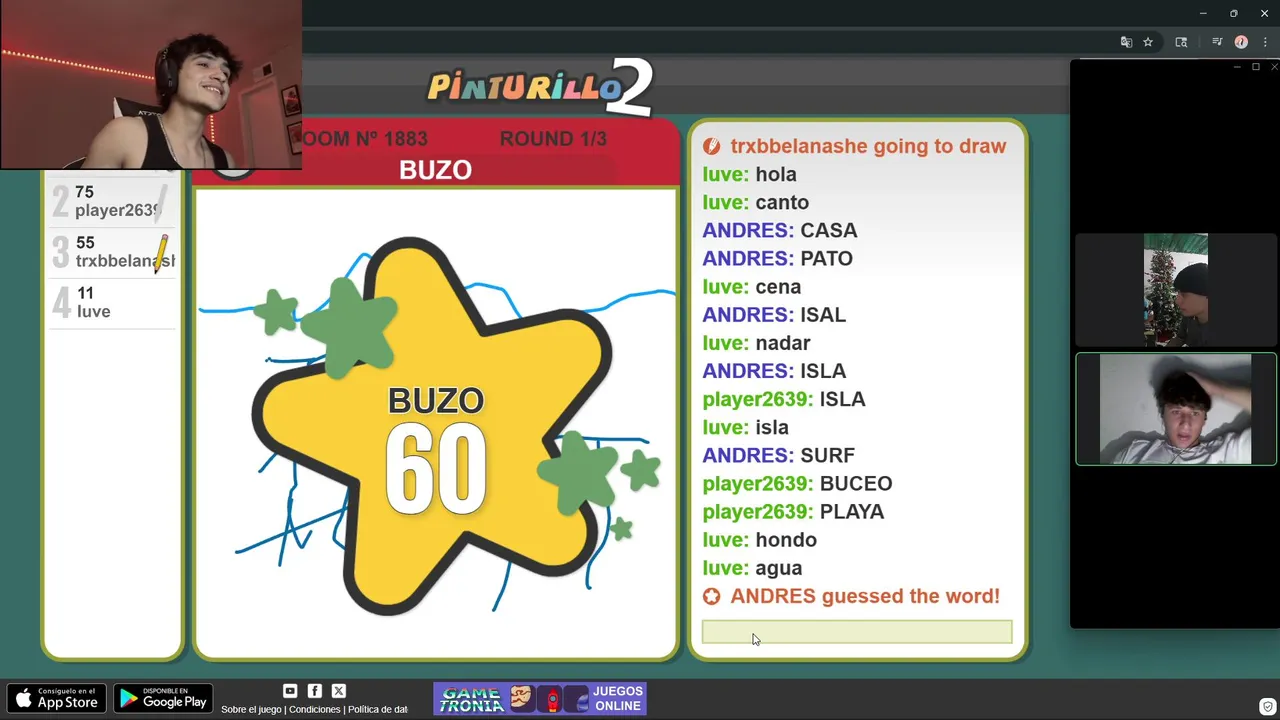This screenshot has height=720, width=1280.
Task: Open 'Sobre el juego' link
Action: point(251,709)
